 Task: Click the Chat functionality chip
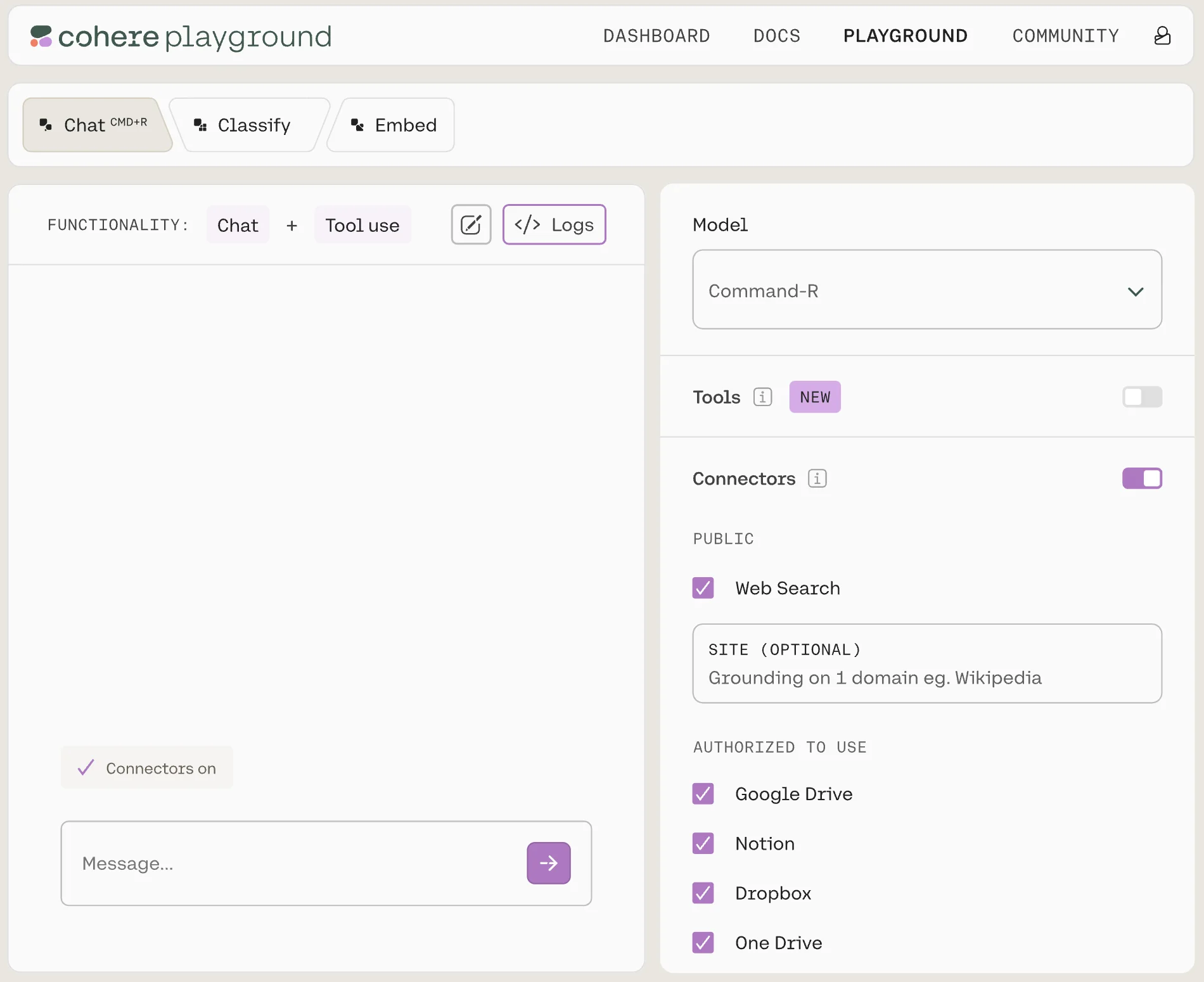(238, 225)
